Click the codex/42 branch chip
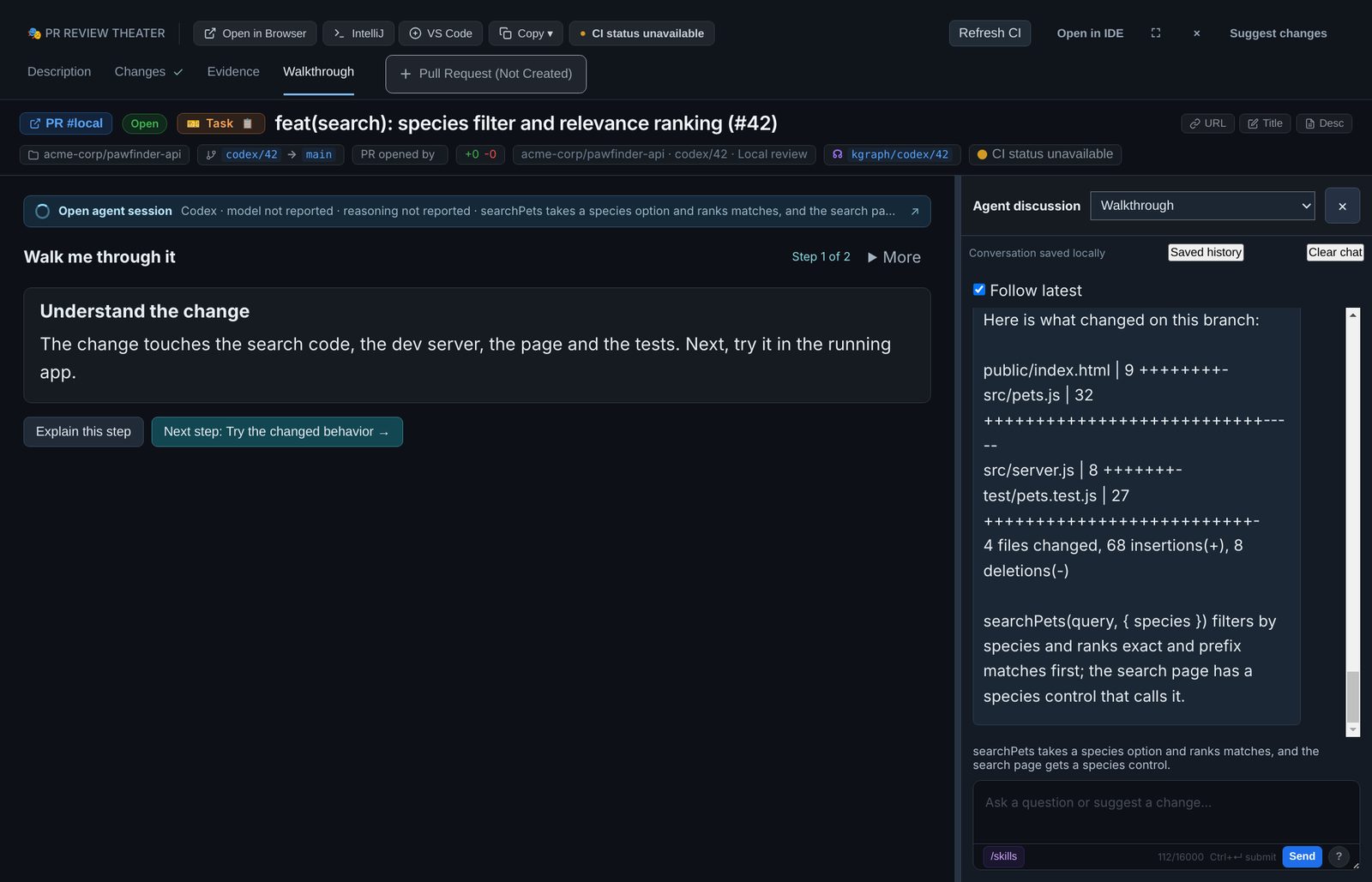 click(x=251, y=154)
